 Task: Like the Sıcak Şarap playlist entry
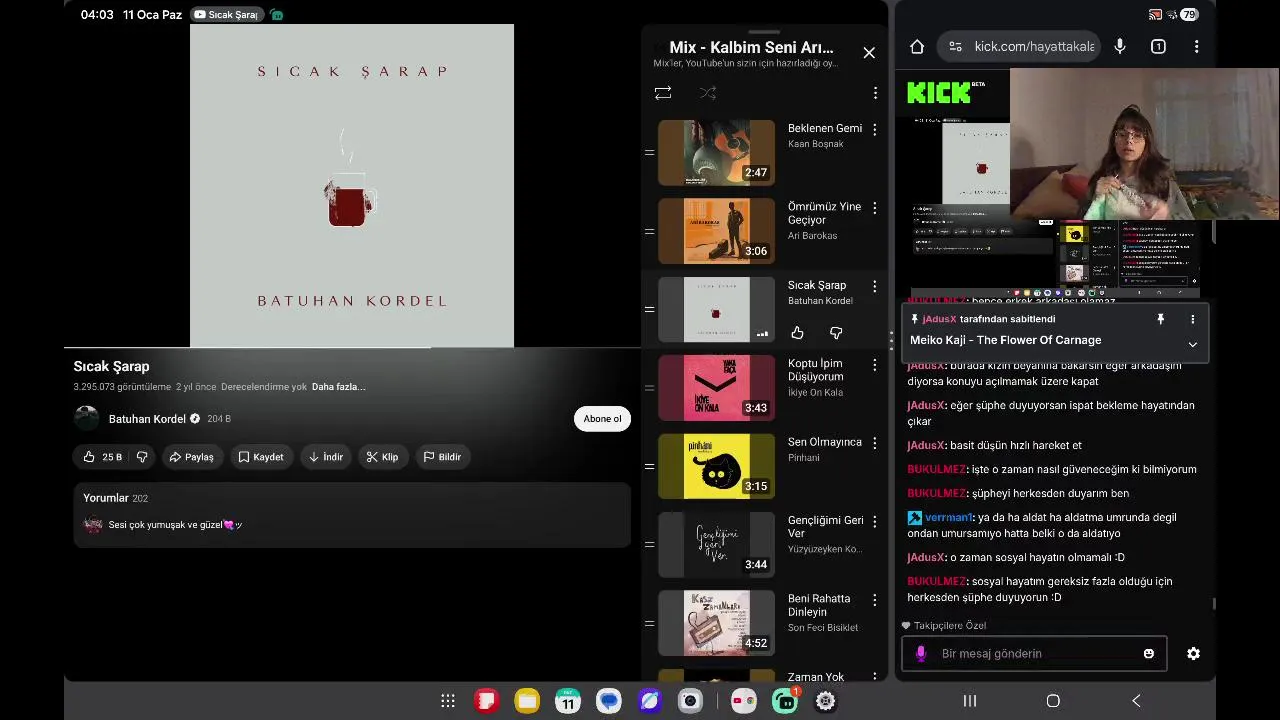(x=797, y=333)
